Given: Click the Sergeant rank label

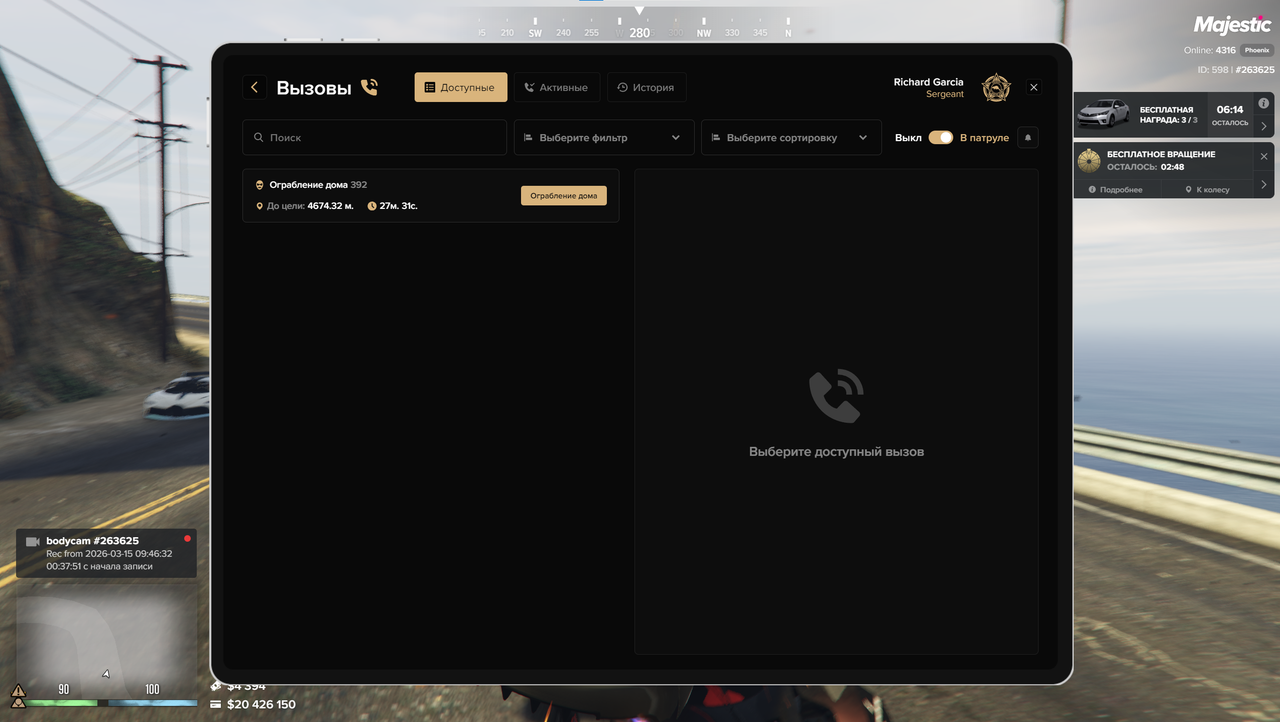Looking at the screenshot, I should [x=945, y=94].
